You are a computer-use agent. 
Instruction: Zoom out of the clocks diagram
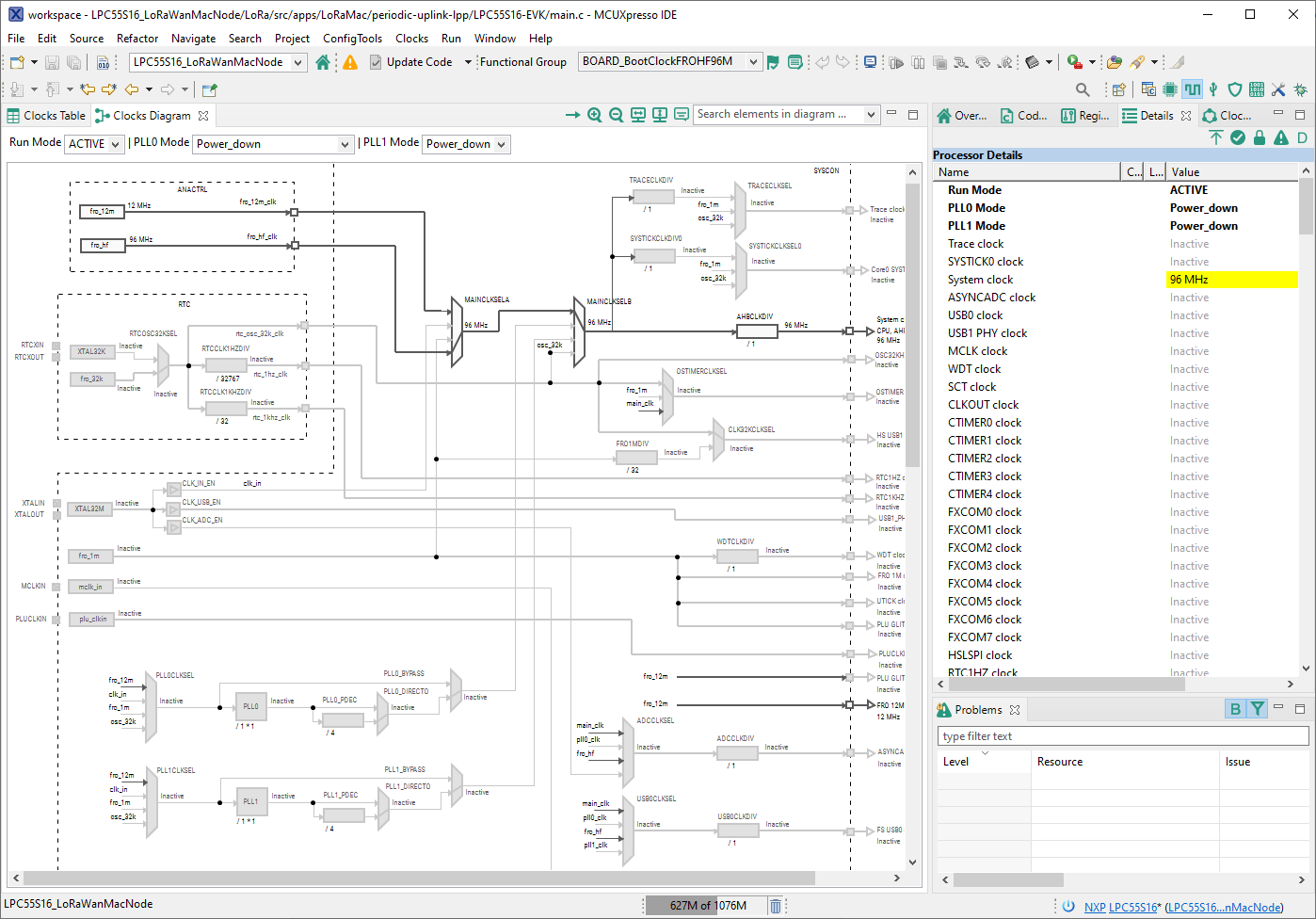click(x=616, y=115)
